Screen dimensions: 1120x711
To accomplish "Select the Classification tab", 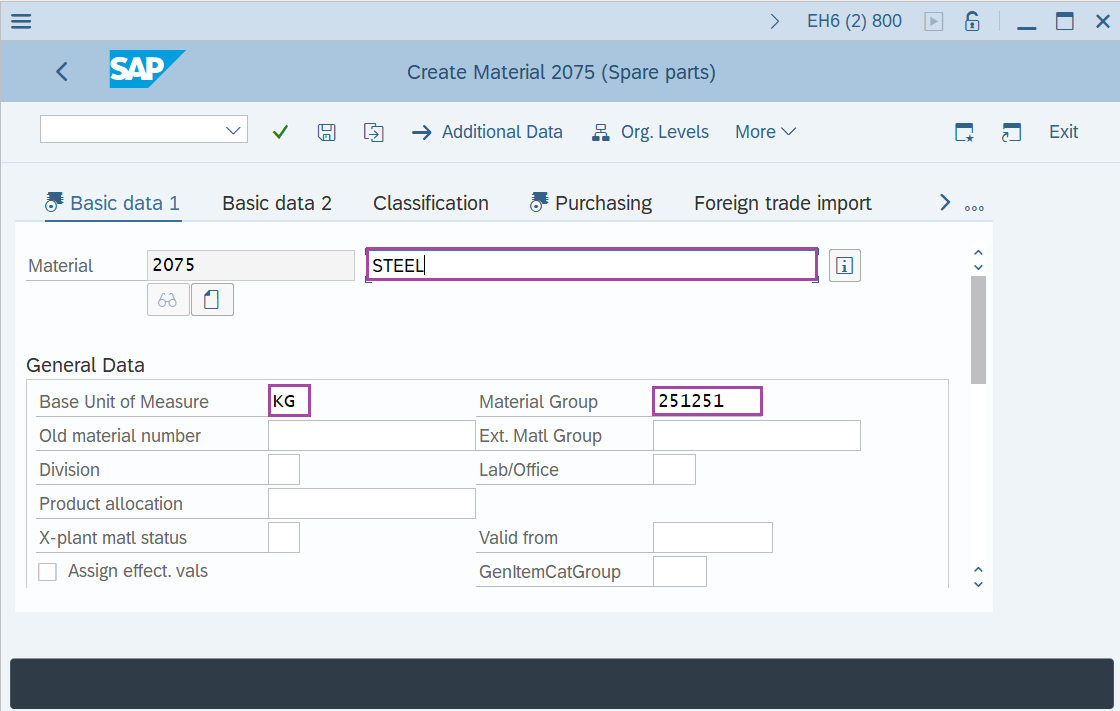I will point(430,203).
